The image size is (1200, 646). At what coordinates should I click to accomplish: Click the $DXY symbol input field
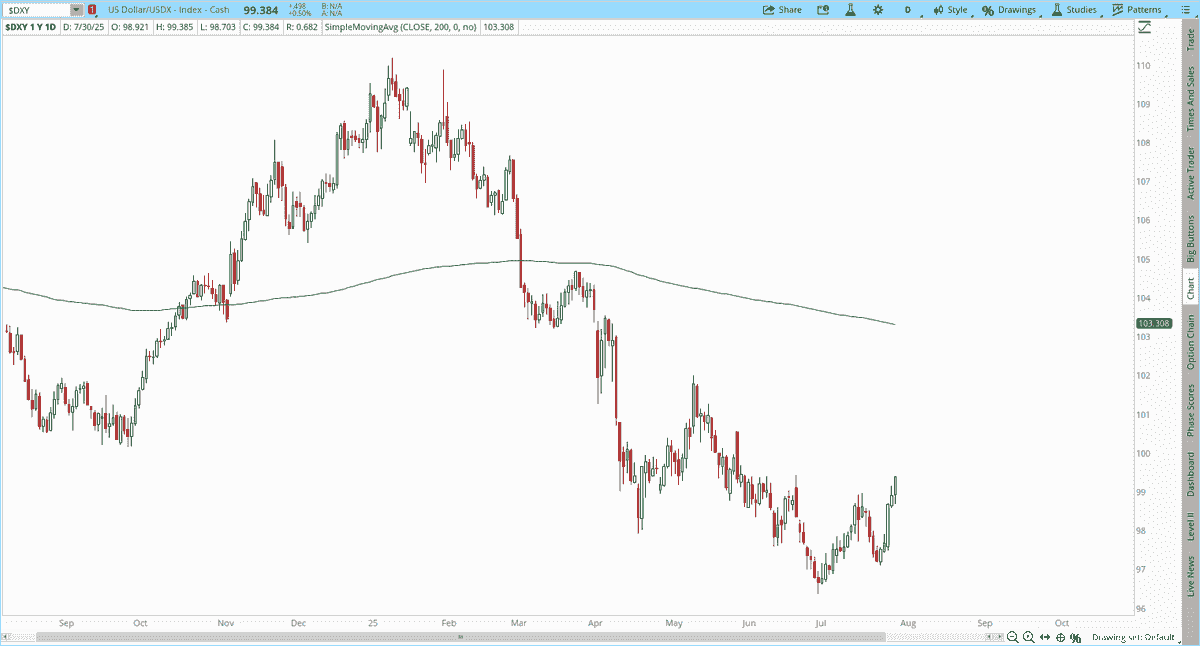pyautogui.click(x=37, y=9)
